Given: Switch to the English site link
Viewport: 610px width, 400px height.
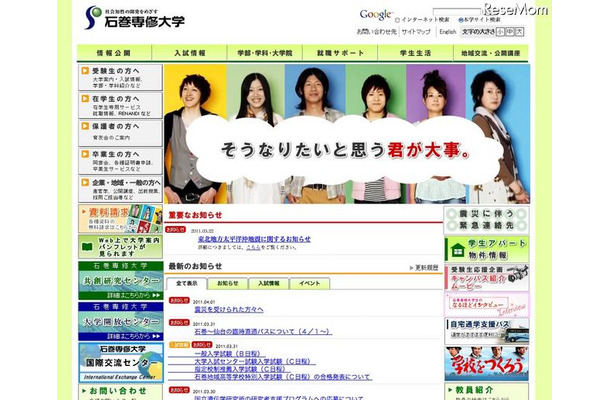Looking at the screenshot, I should [448, 32].
